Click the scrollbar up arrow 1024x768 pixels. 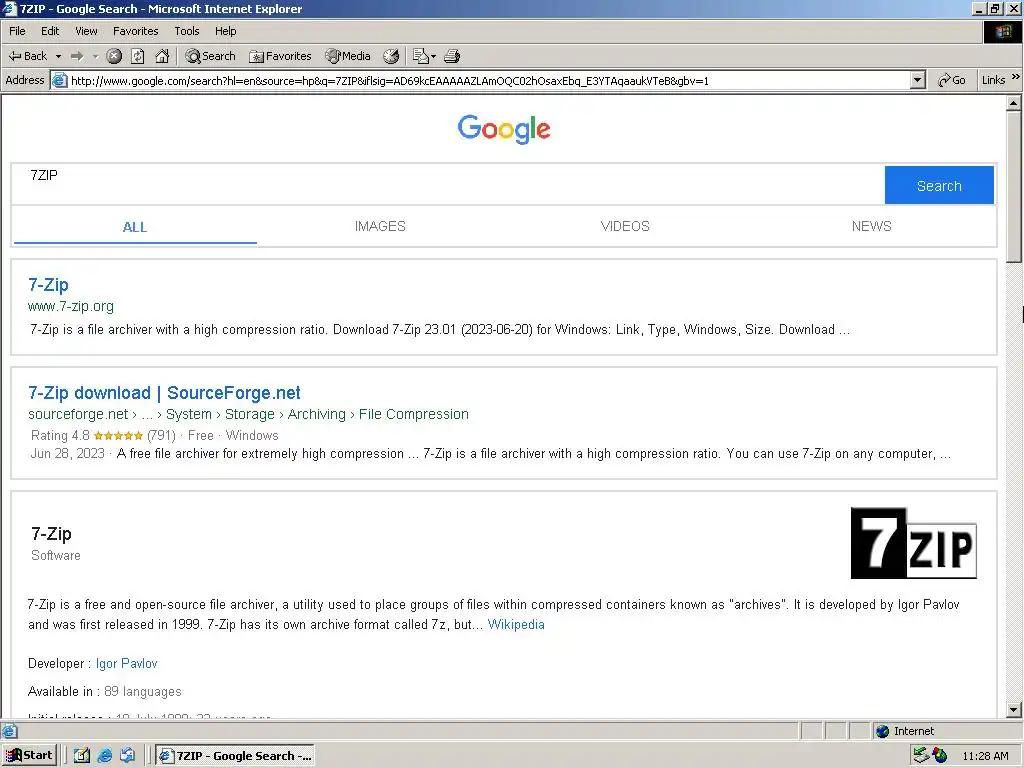point(1014,103)
